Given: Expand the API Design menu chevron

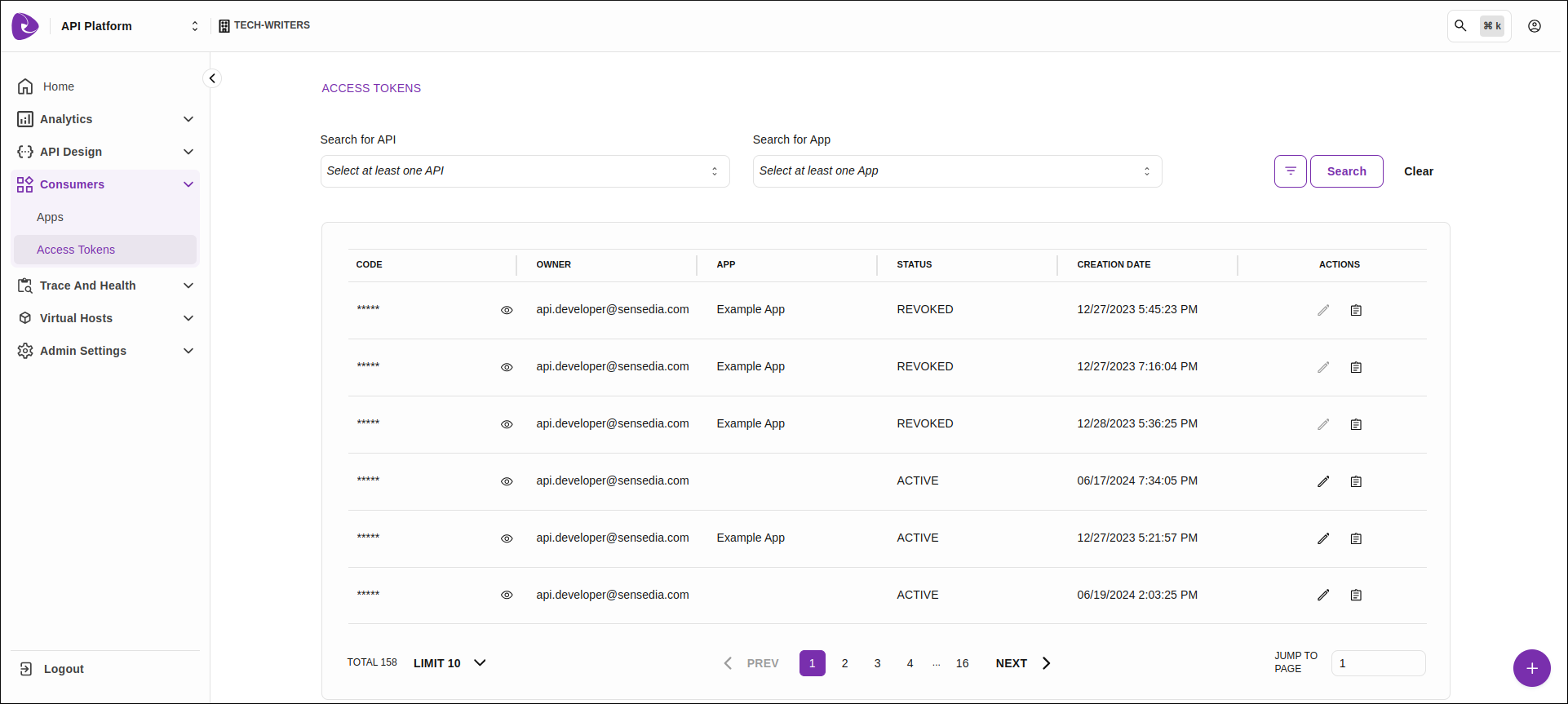Looking at the screenshot, I should (x=188, y=152).
